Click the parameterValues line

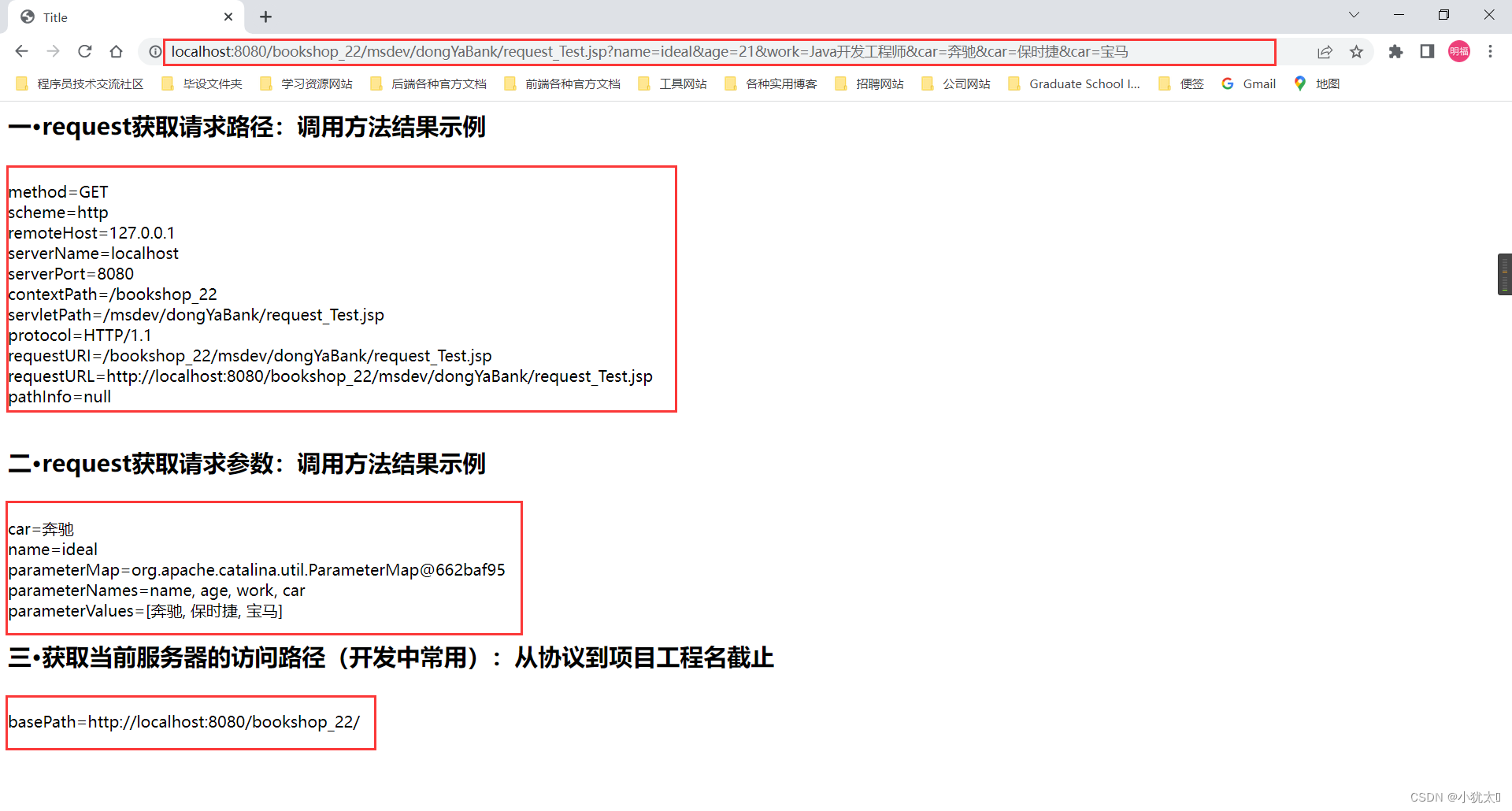(145, 611)
